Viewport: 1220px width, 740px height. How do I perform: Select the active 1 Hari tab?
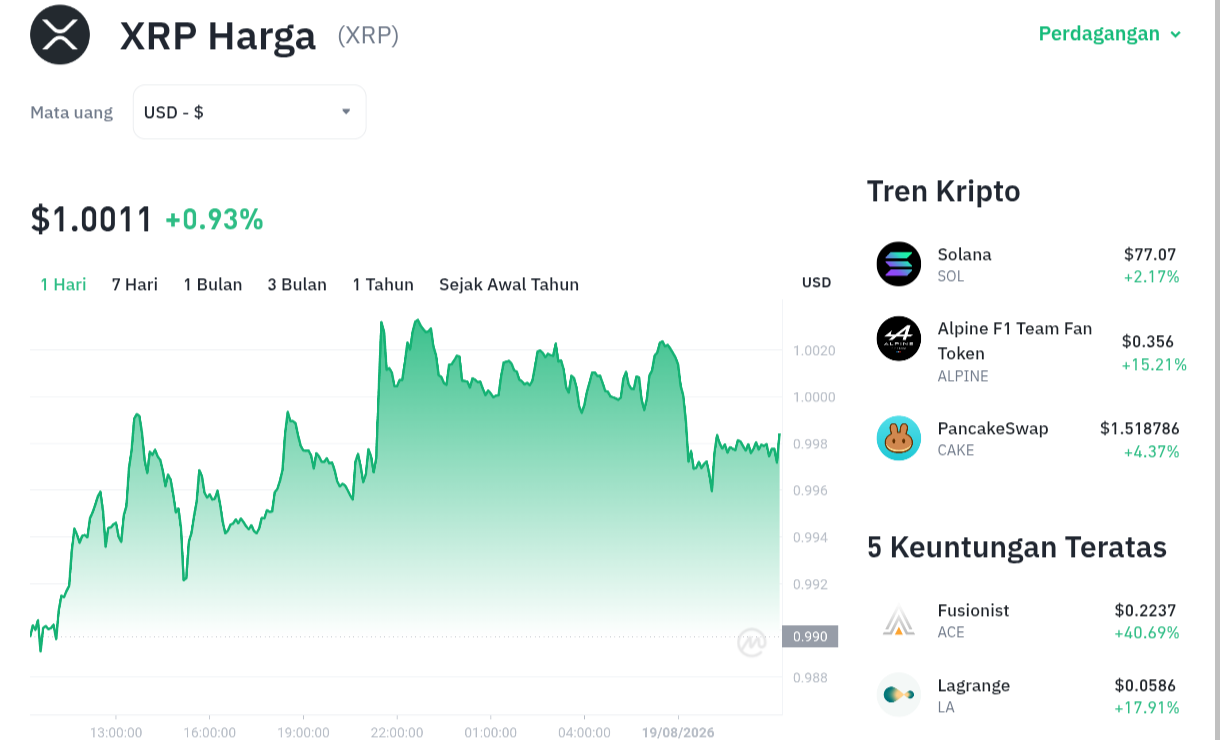(x=63, y=284)
